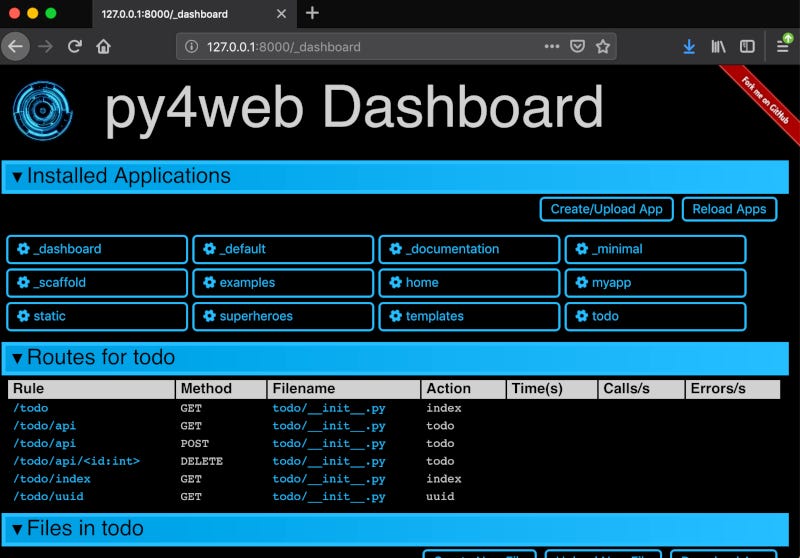The height and width of the screenshot is (558, 800).
Task: Click the browser back arrow
Action: coord(15,46)
